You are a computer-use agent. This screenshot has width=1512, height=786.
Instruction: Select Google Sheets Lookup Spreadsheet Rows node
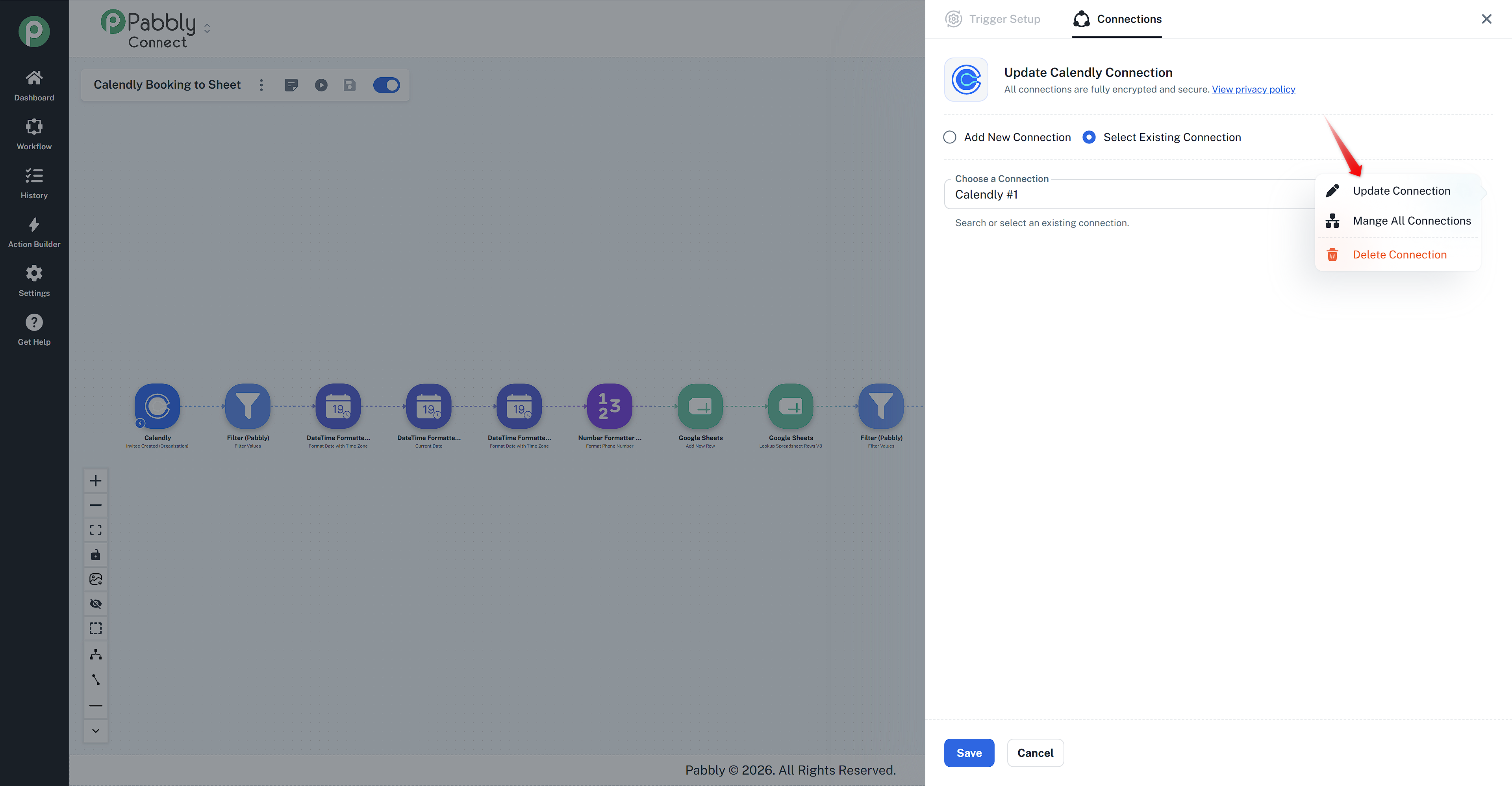pyautogui.click(x=791, y=406)
